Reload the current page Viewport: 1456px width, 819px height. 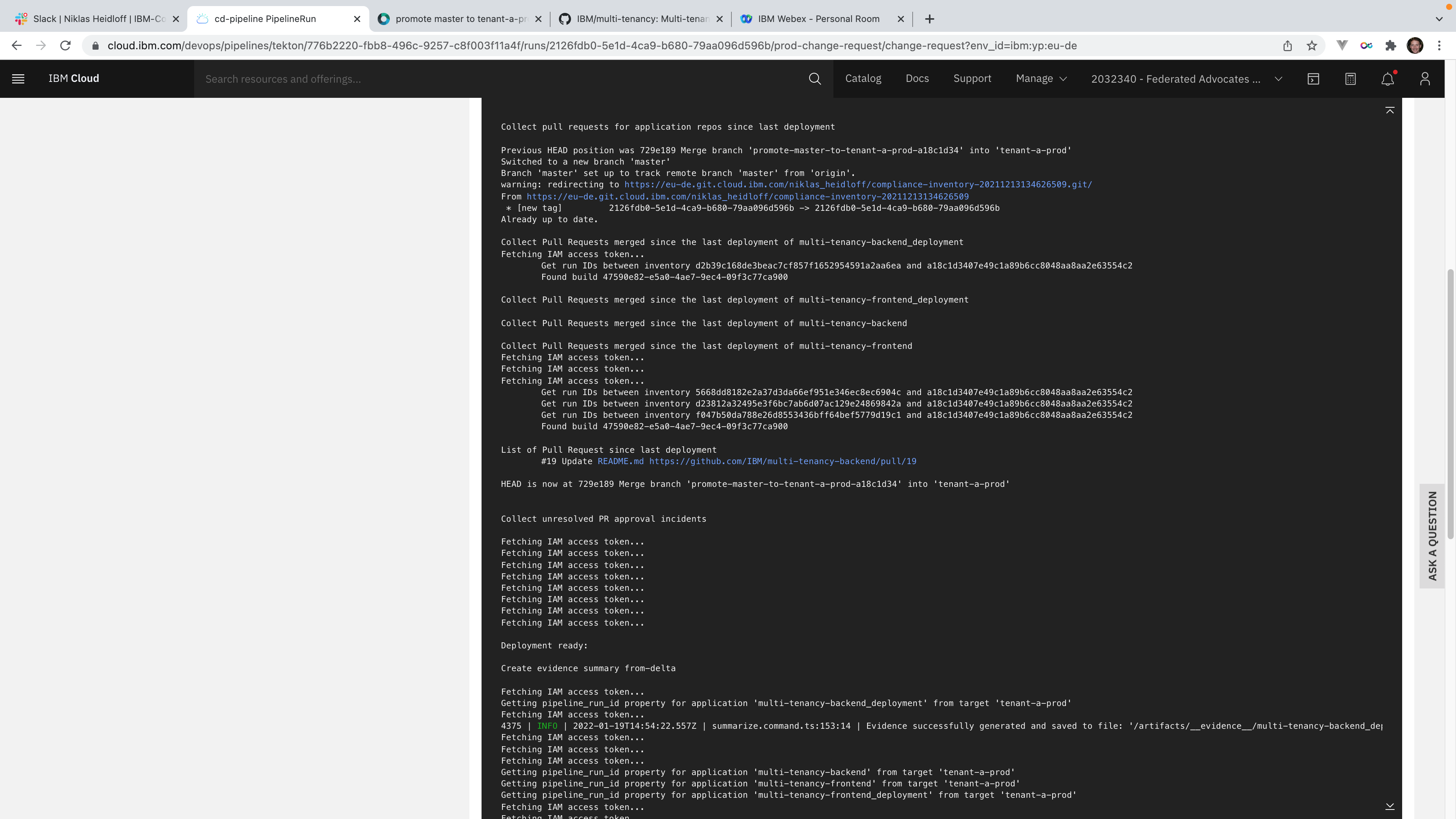point(66,46)
